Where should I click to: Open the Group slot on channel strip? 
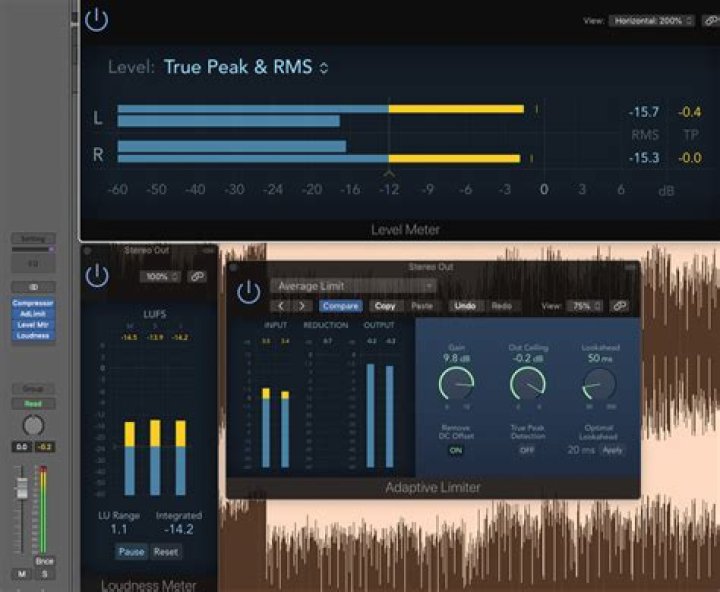33,389
